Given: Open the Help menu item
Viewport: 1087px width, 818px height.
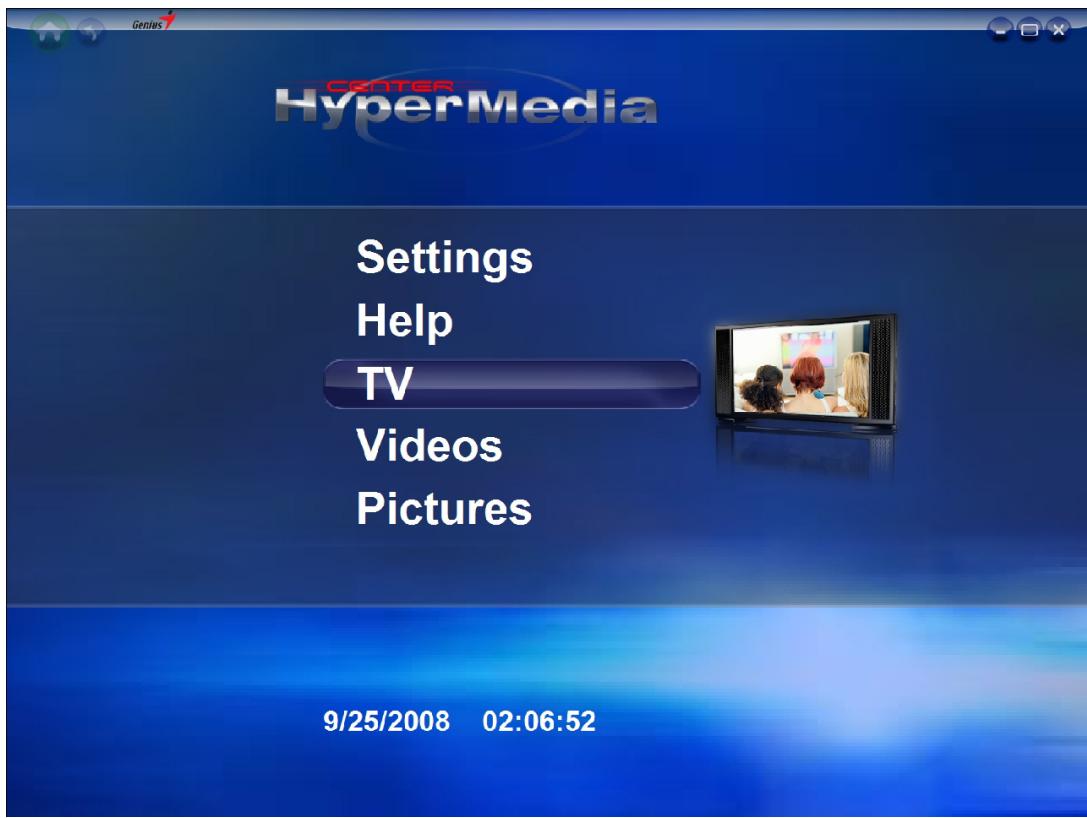Looking at the screenshot, I should (404, 320).
